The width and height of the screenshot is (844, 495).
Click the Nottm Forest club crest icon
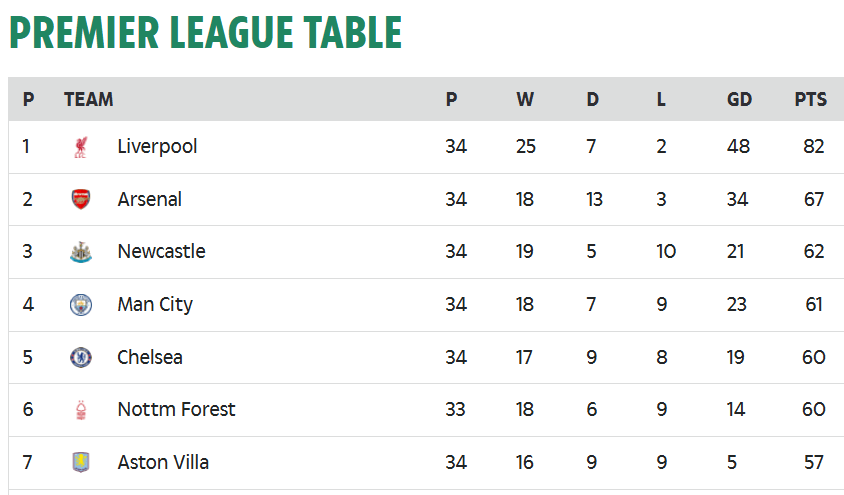point(81,410)
